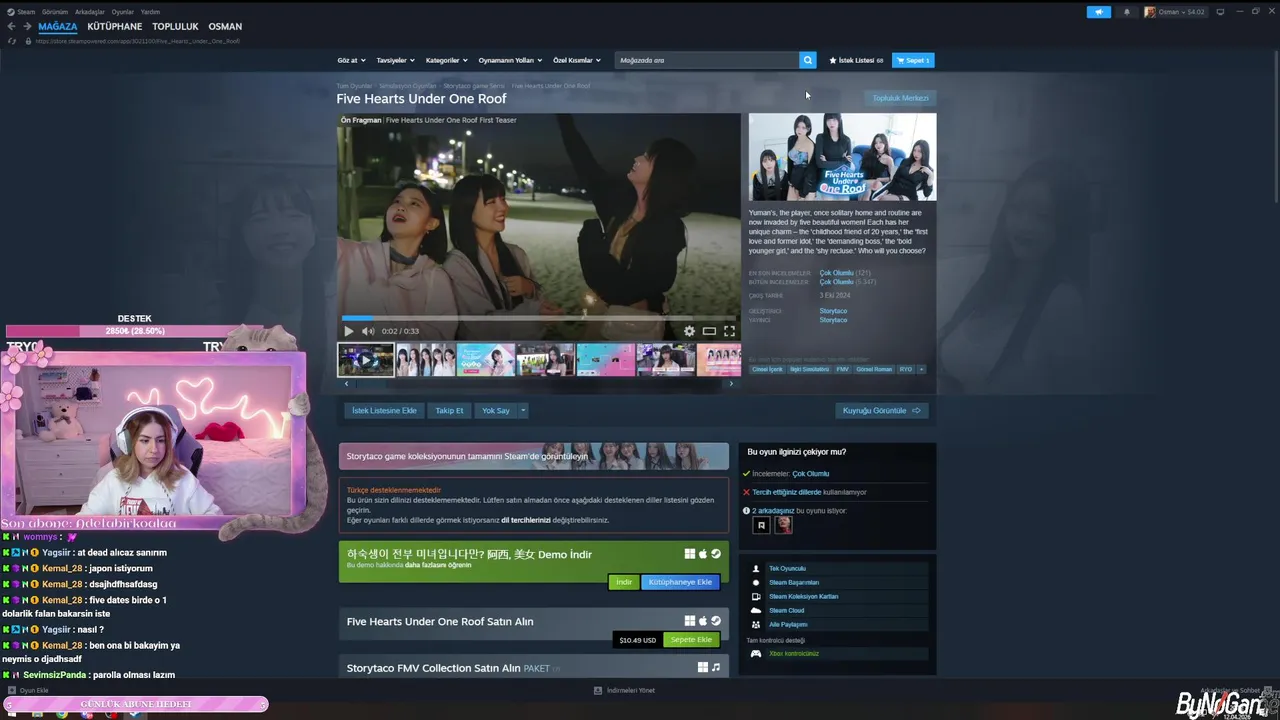Expand the Özel Kısımlar dropdown
Image resolution: width=1280 pixels, height=720 pixels.
[577, 60]
